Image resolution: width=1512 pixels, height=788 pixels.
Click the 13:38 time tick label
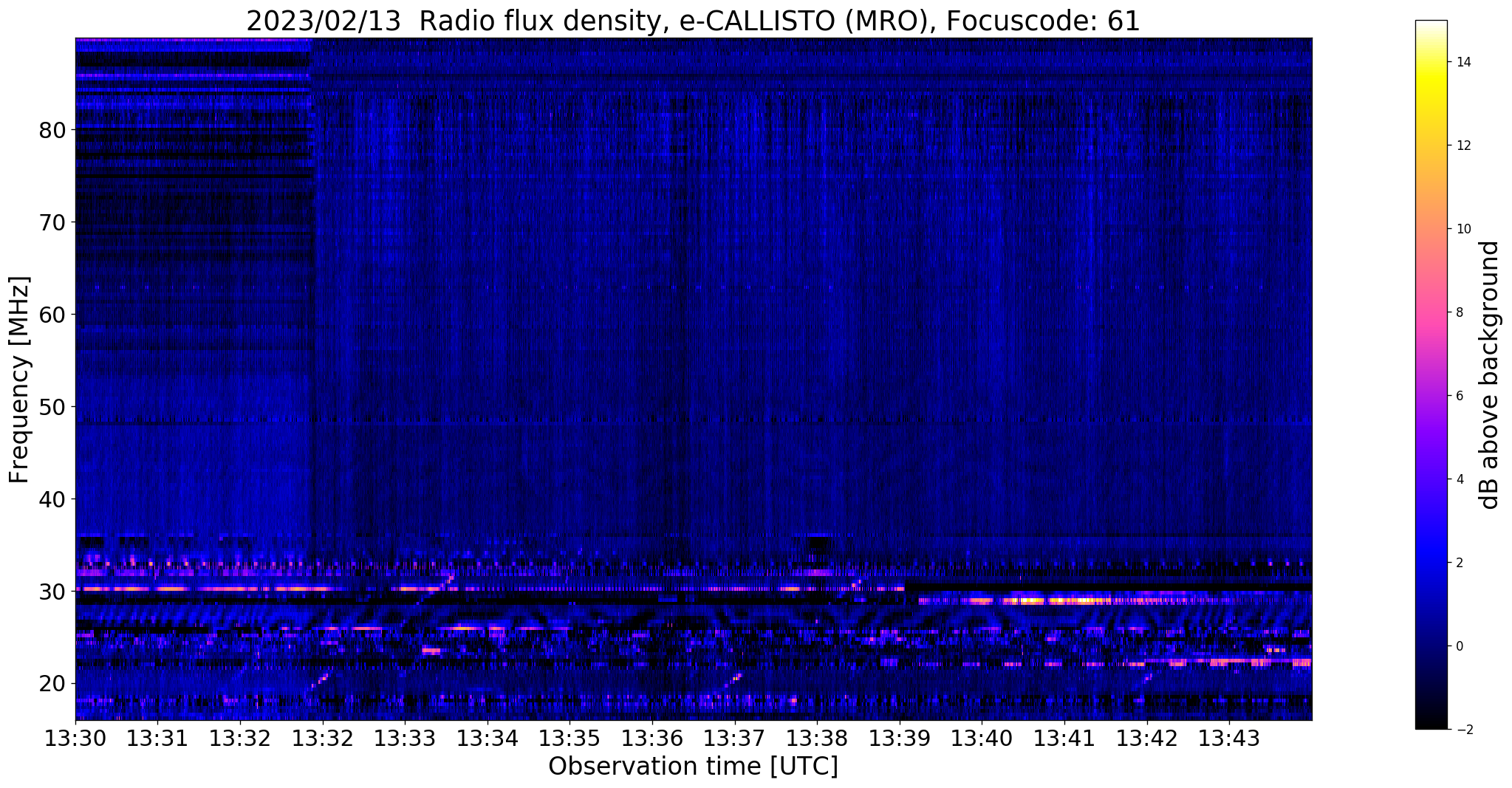click(817, 738)
